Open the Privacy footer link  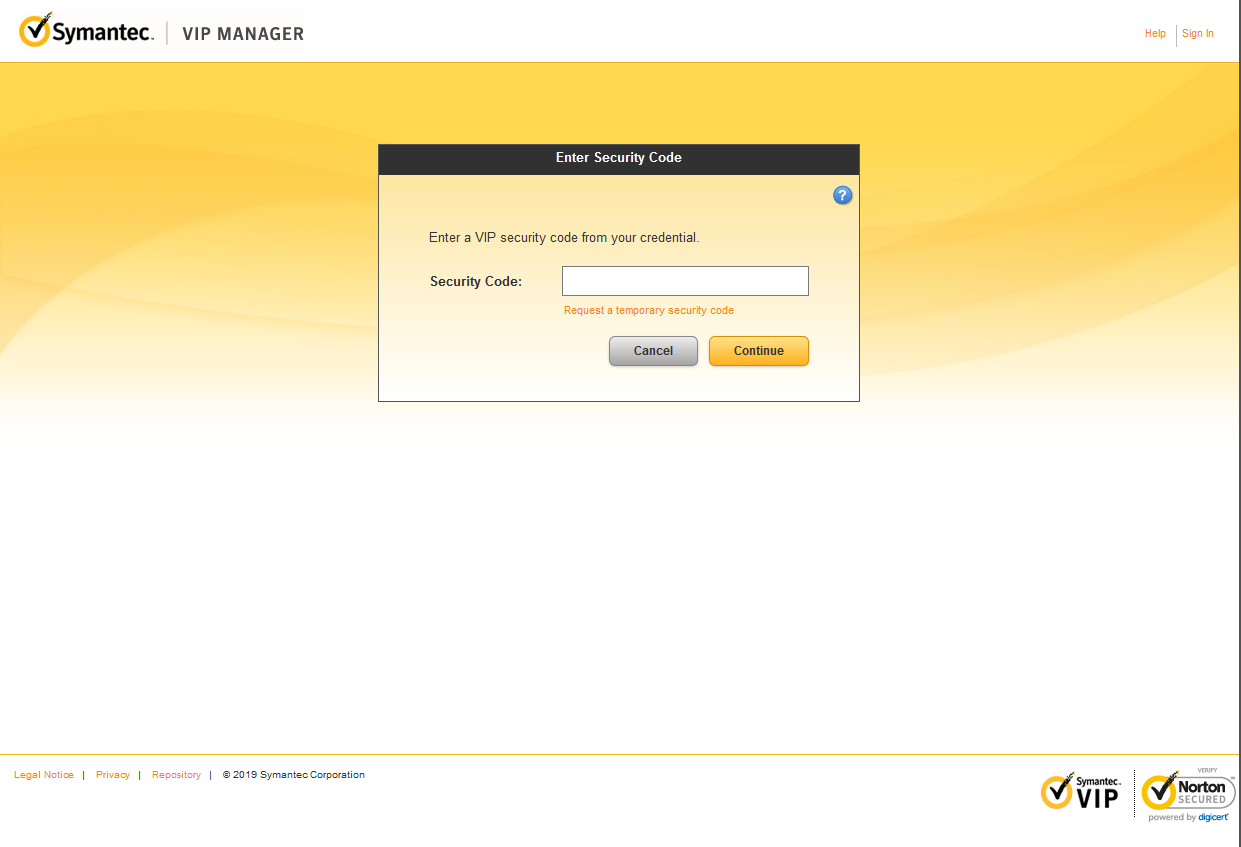pos(113,775)
